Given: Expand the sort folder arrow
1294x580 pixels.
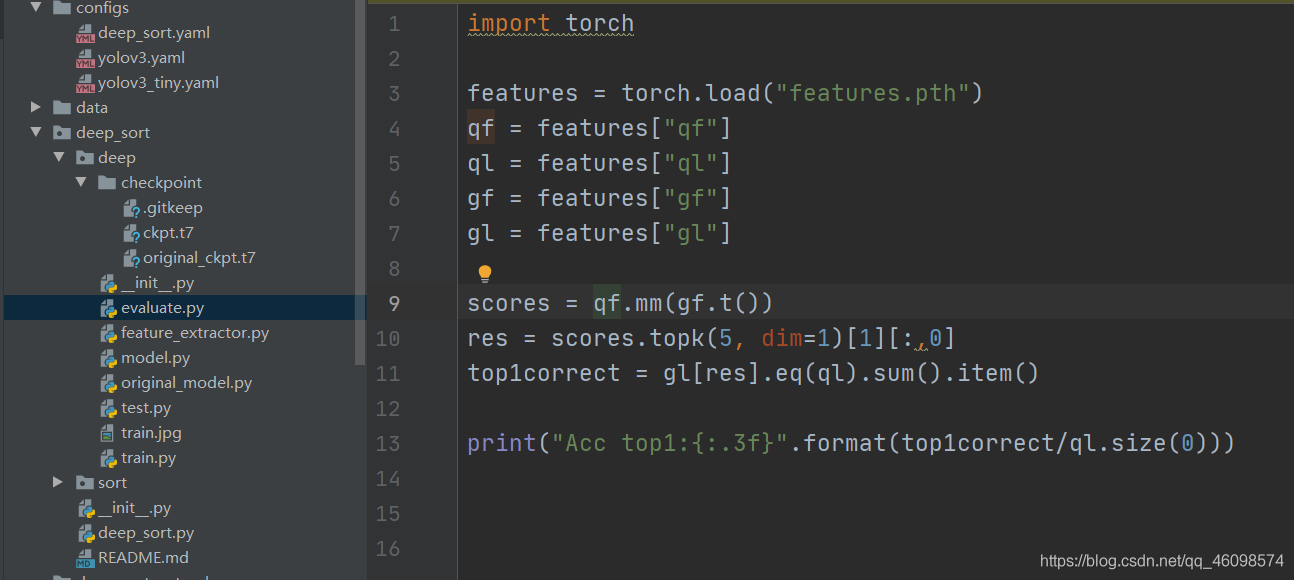Looking at the screenshot, I should coord(59,483).
